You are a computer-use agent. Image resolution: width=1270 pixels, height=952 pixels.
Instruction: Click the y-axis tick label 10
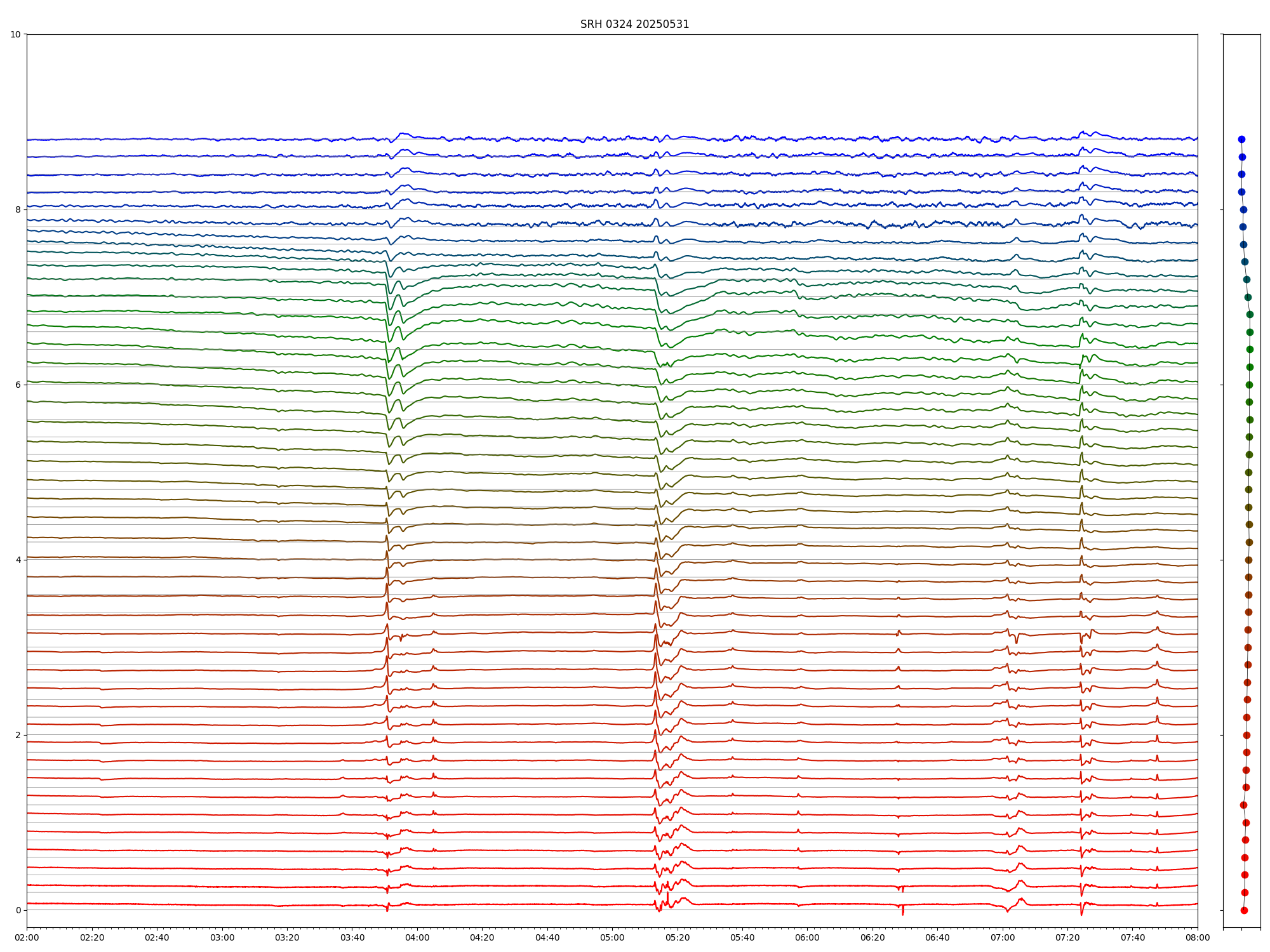pyautogui.click(x=15, y=34)
